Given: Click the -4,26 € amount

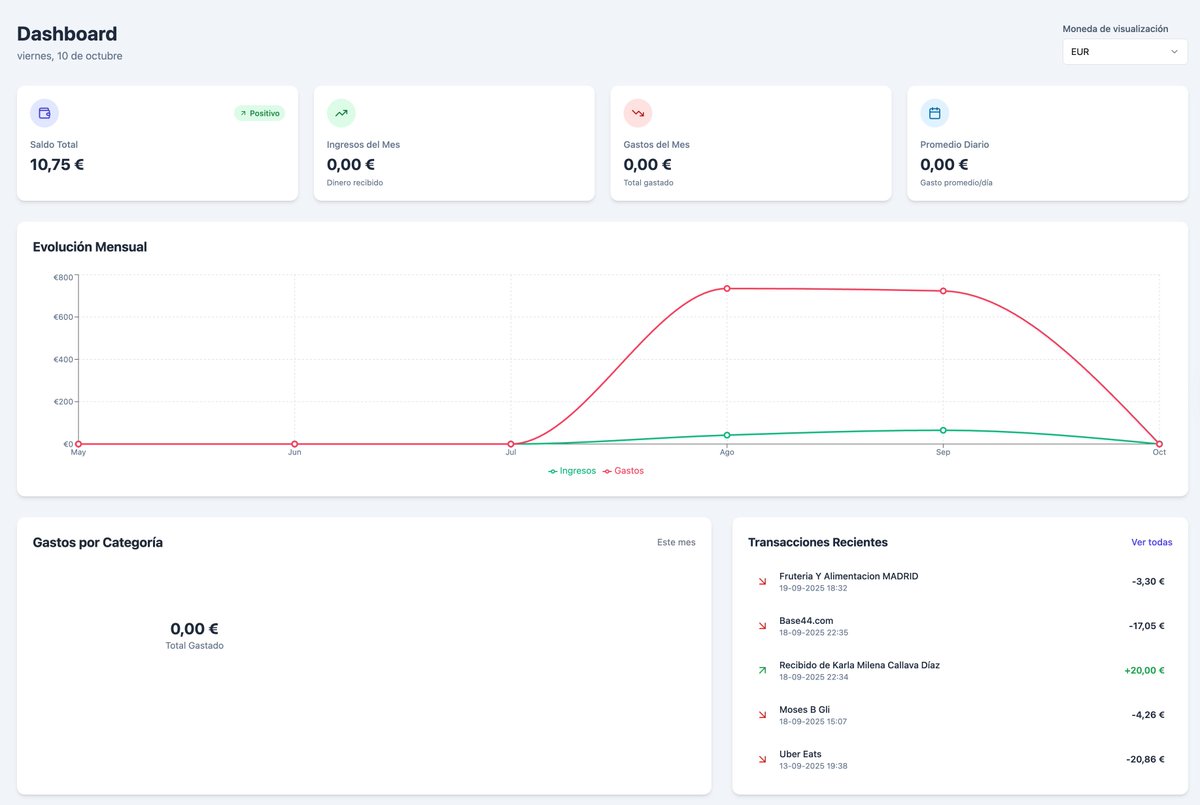Looking at the screenshot, I should point(1148,715).
